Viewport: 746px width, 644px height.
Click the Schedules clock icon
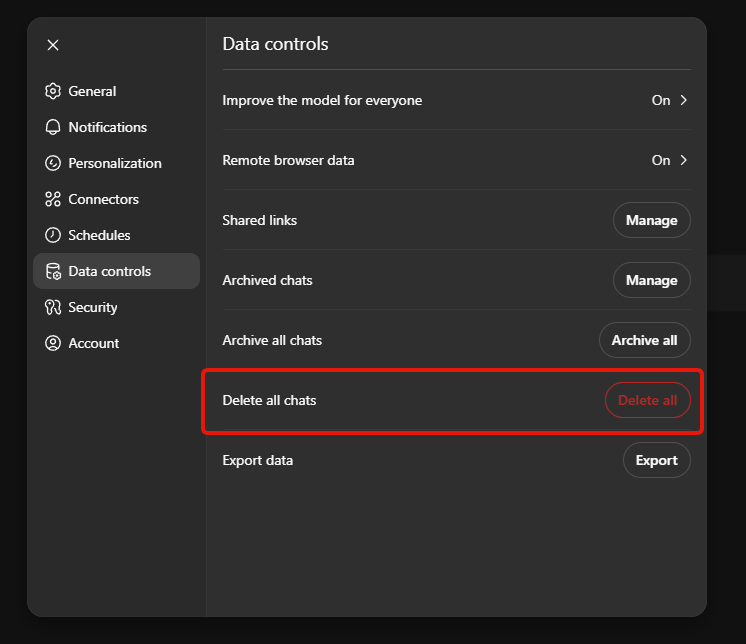coord(53,235)
